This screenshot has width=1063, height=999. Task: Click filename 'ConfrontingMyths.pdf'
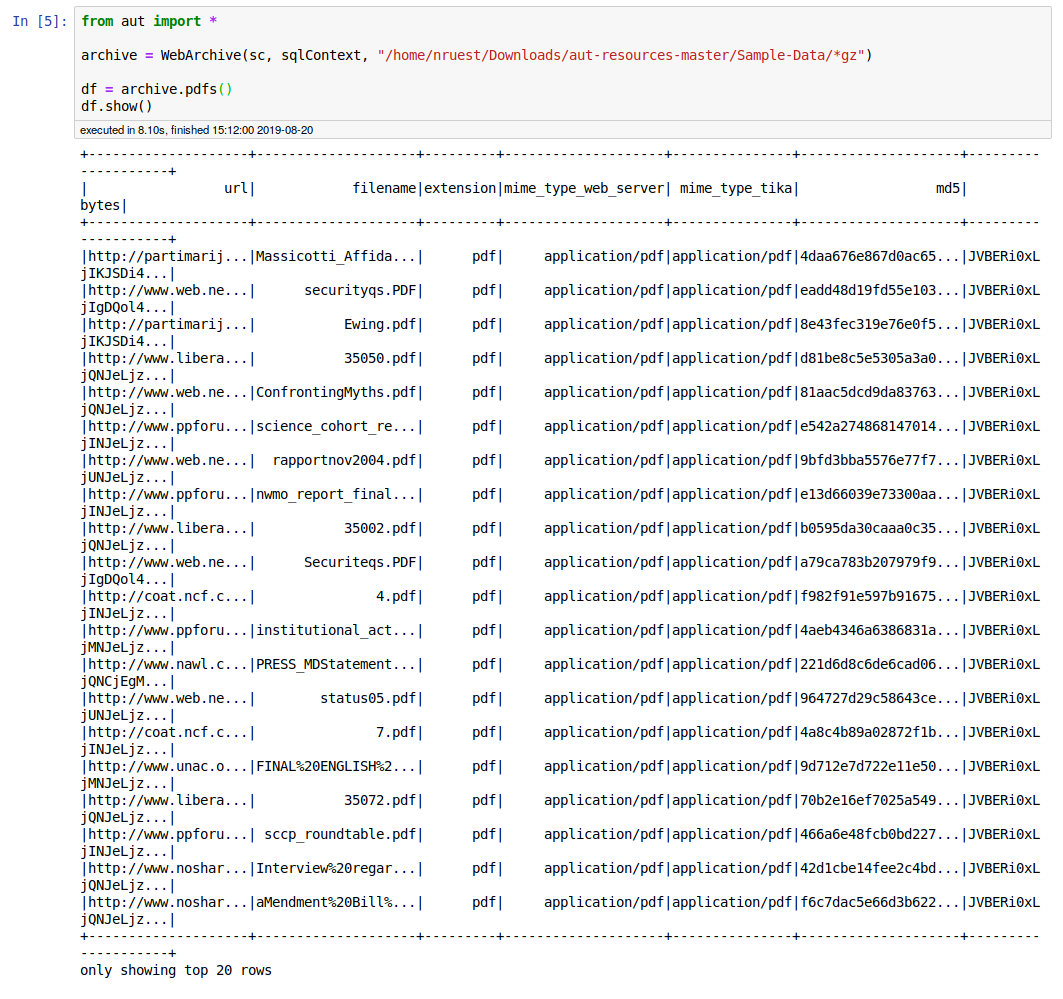336,392
